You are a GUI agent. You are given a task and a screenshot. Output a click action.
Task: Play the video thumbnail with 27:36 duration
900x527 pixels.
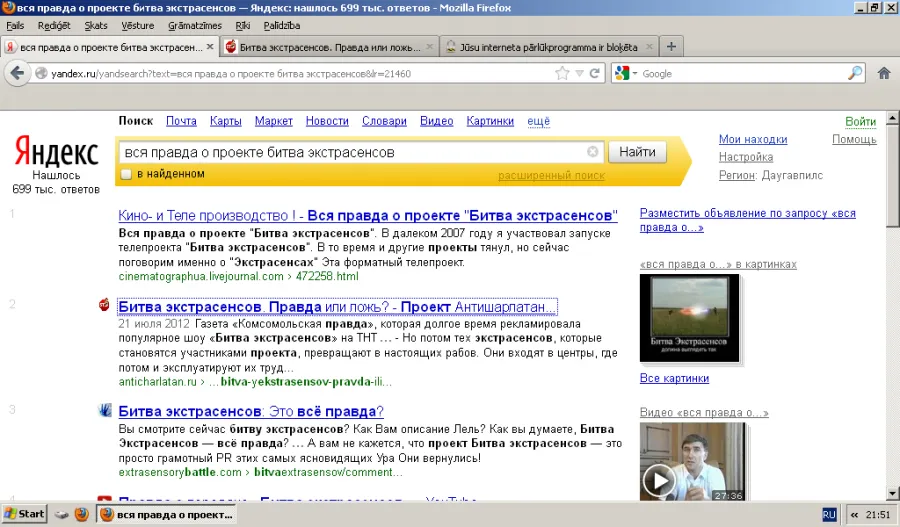693,462
